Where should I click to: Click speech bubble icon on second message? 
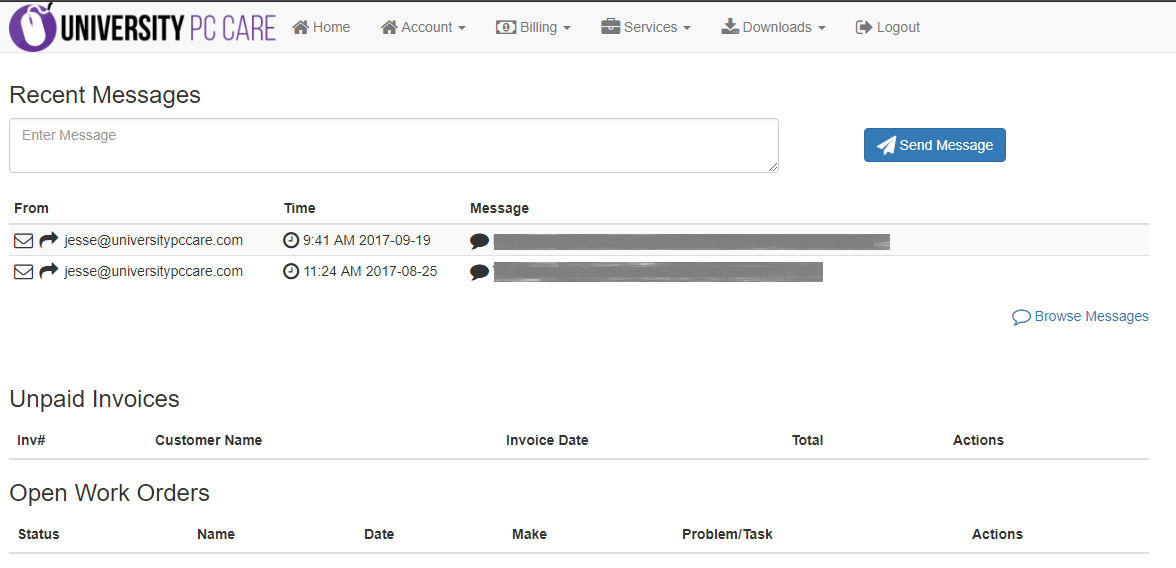coord(480,272)
